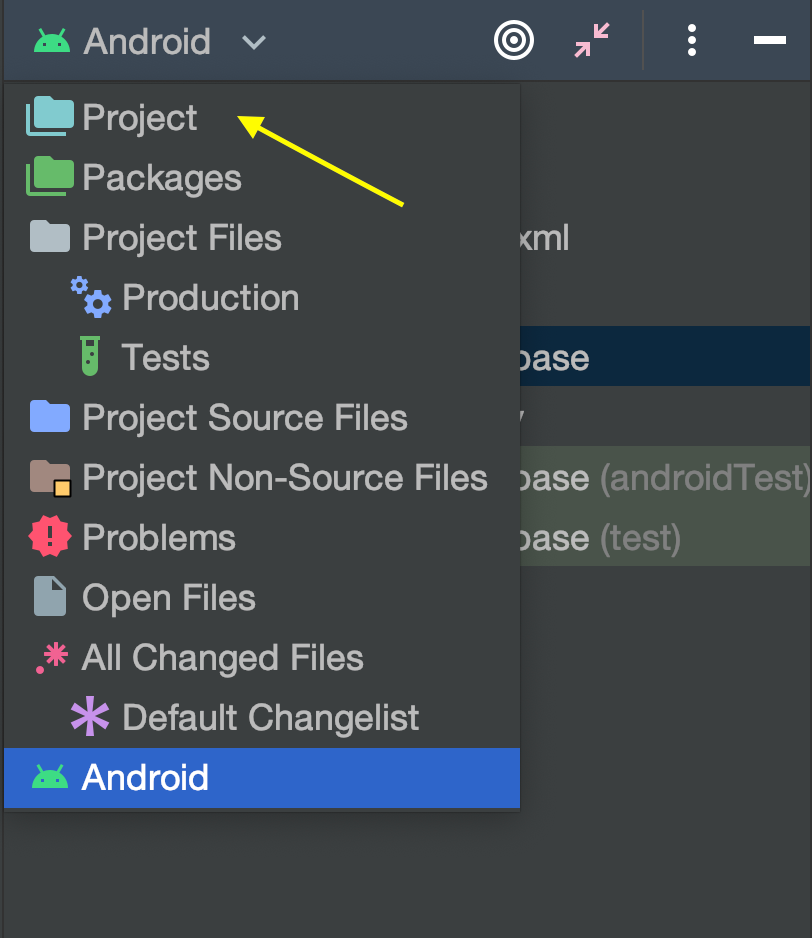This screenshot has height=938, width=812.
Task: Click the Tests flask icon
Action: click(x=90, y=357)
